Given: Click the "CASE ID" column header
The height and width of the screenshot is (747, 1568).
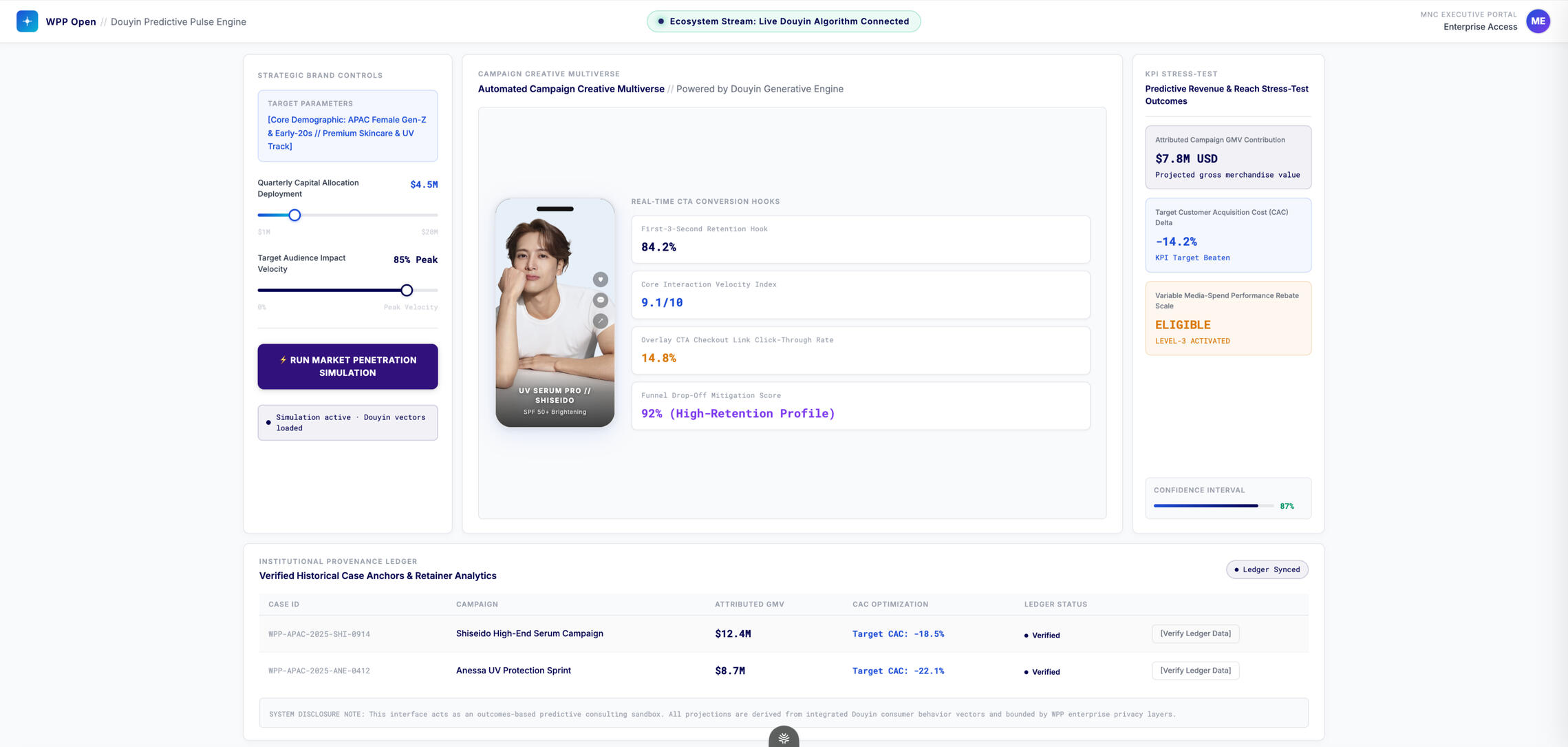Looking at the screenshot, I should 283,604.
